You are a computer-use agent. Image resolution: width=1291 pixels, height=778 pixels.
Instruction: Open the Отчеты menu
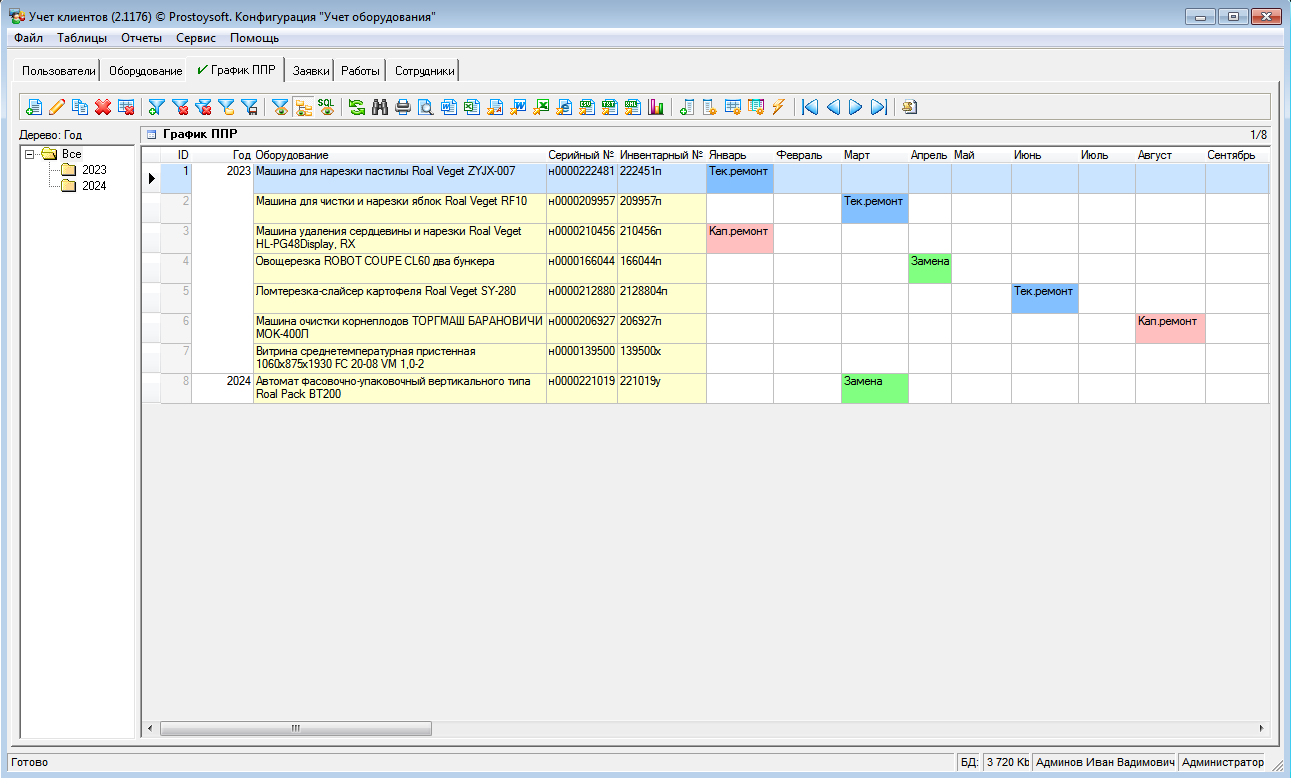click(141, 38)
